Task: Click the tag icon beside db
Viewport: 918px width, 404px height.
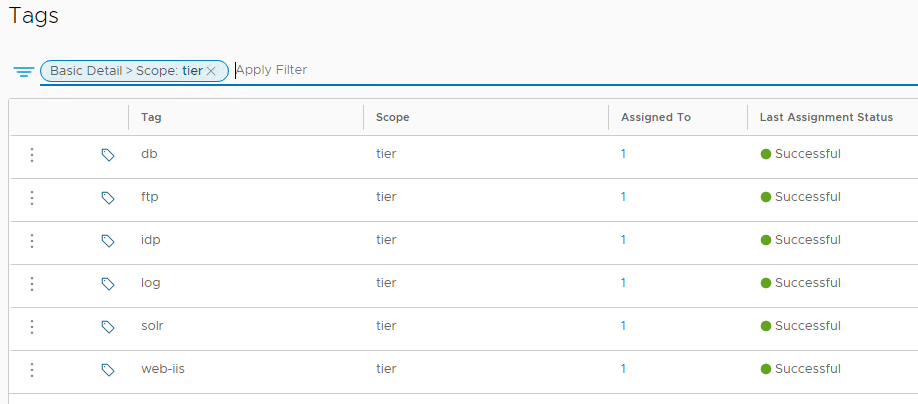Action: coord(108,155)
